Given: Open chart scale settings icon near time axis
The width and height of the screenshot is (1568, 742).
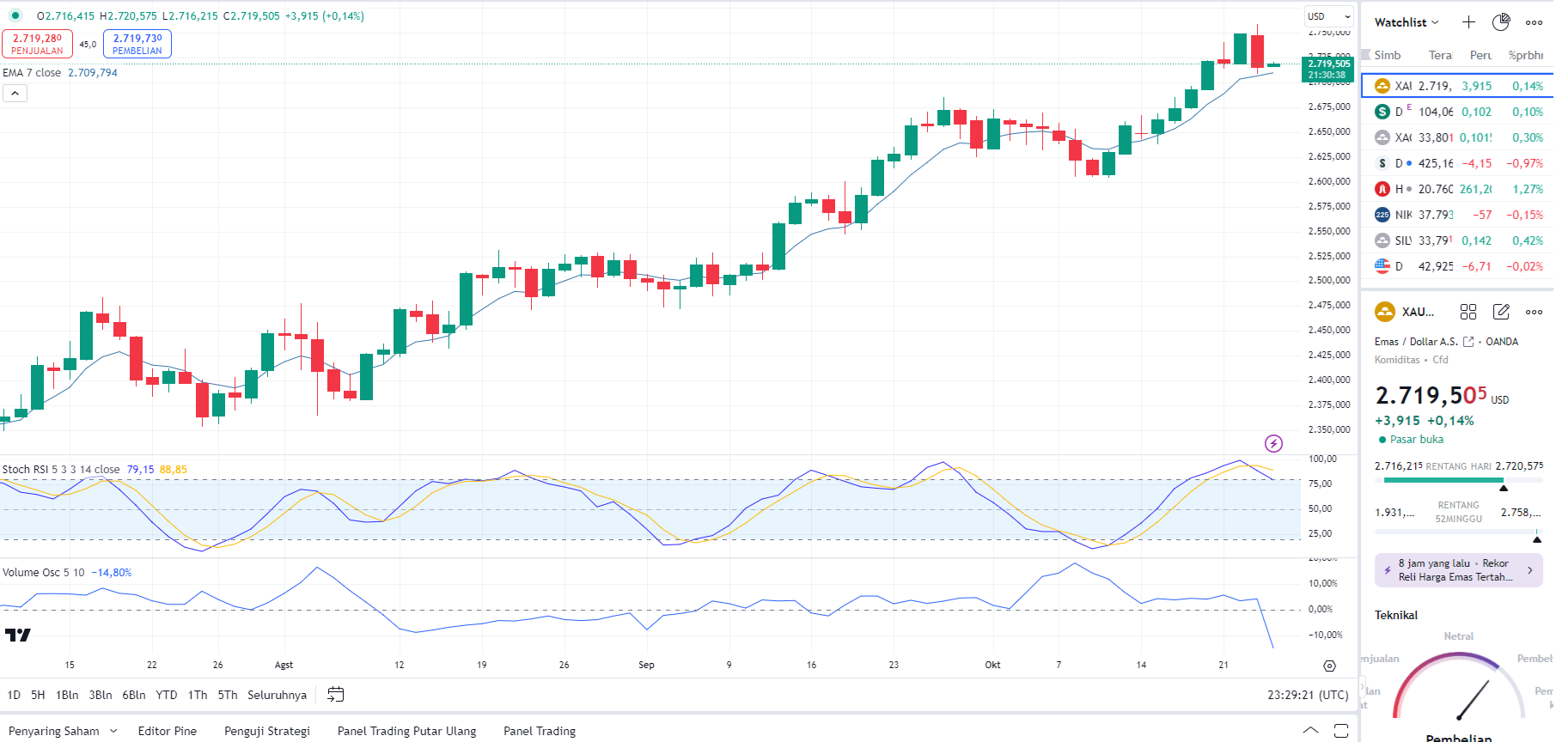Looking at the screenshot, I should coord(1329,666).
